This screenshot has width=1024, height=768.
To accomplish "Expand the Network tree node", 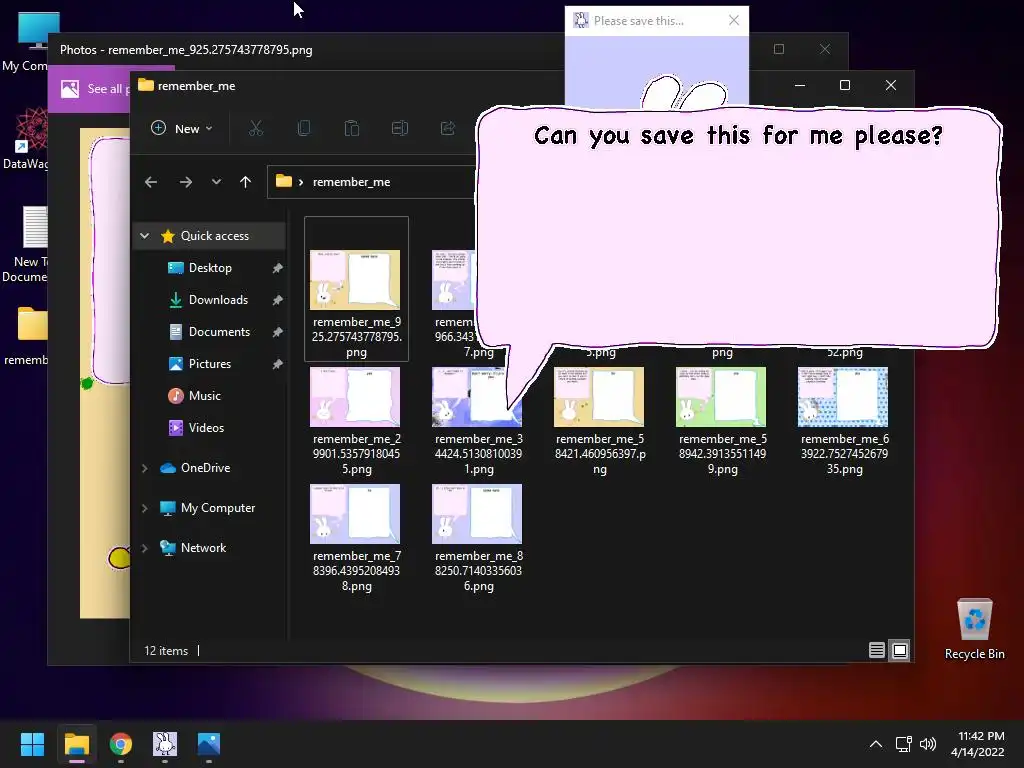I will point(145,548).
